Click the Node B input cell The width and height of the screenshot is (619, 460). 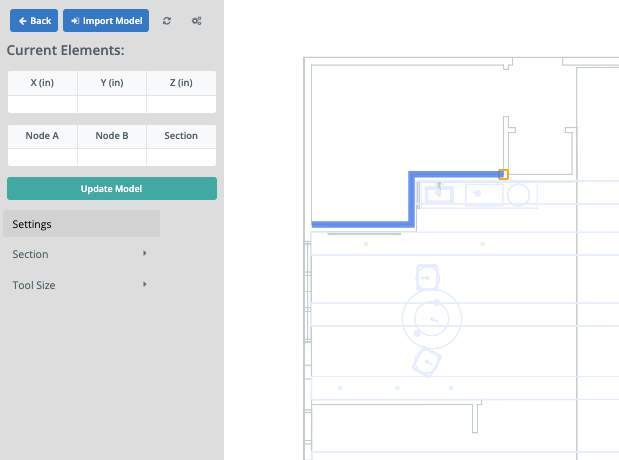coord(112,157)
